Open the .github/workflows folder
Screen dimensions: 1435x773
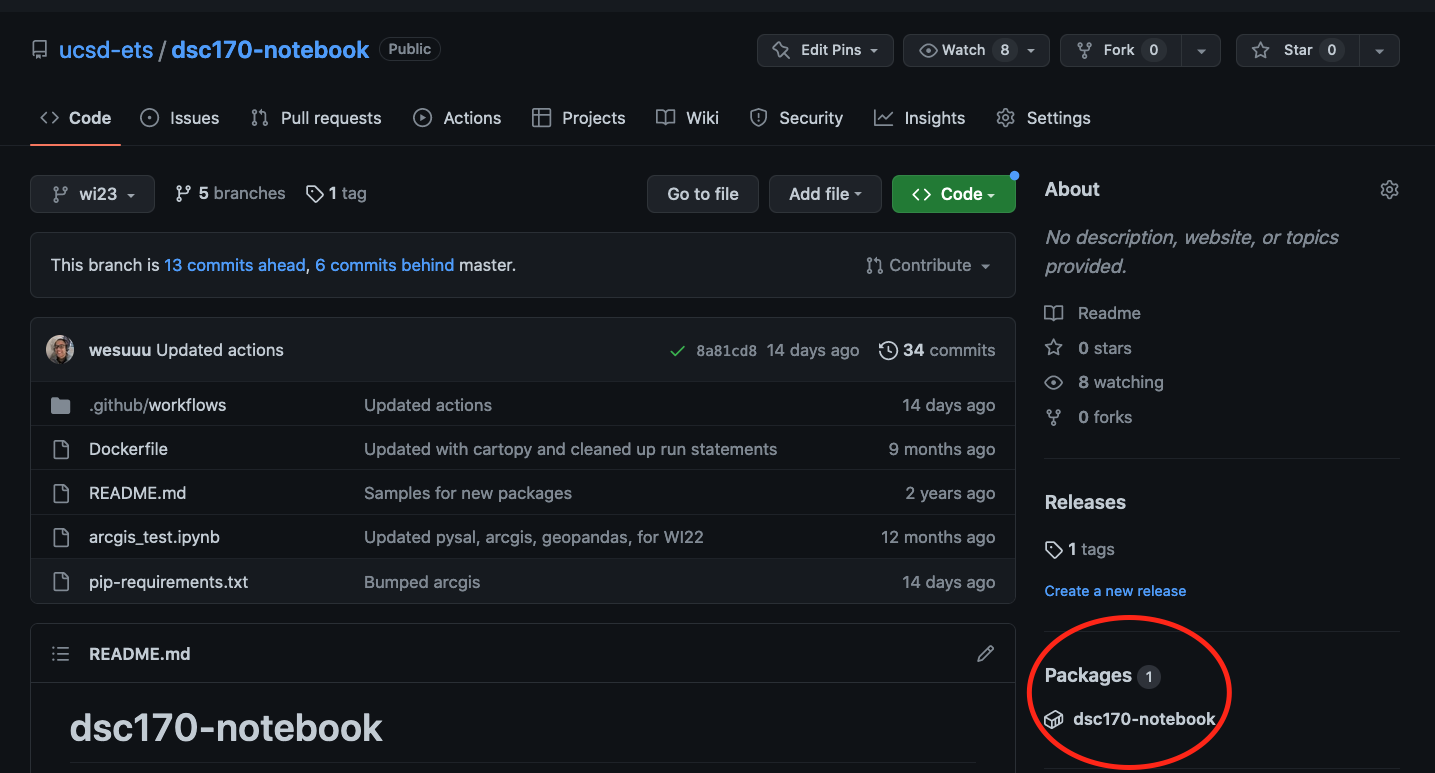[157, 405]
